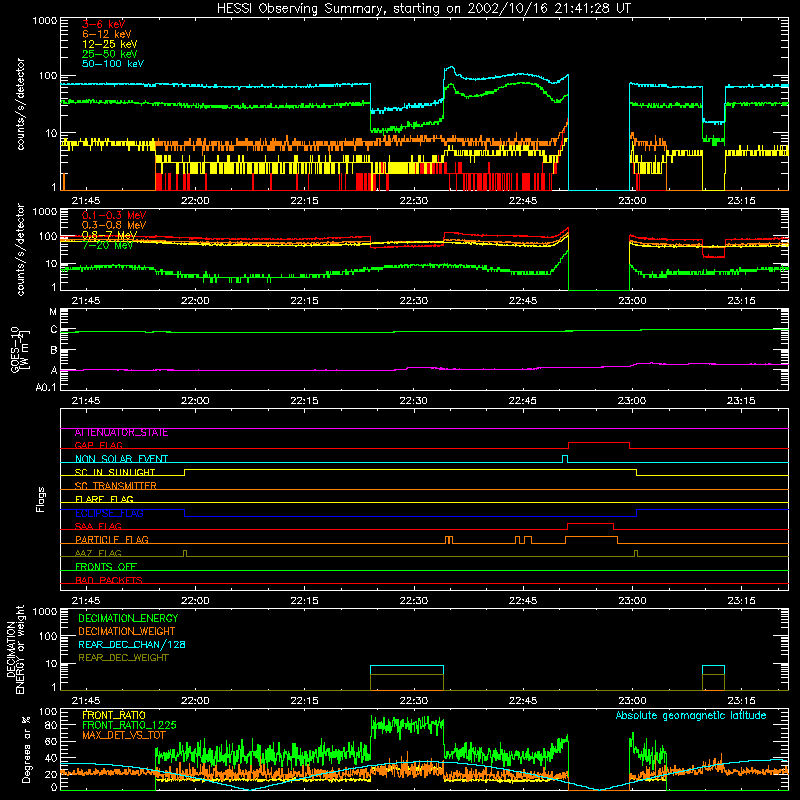This screenshot has width=800, height=800.
Task: Click the HESSI Observing Summary title text
Action: (423, 9)
